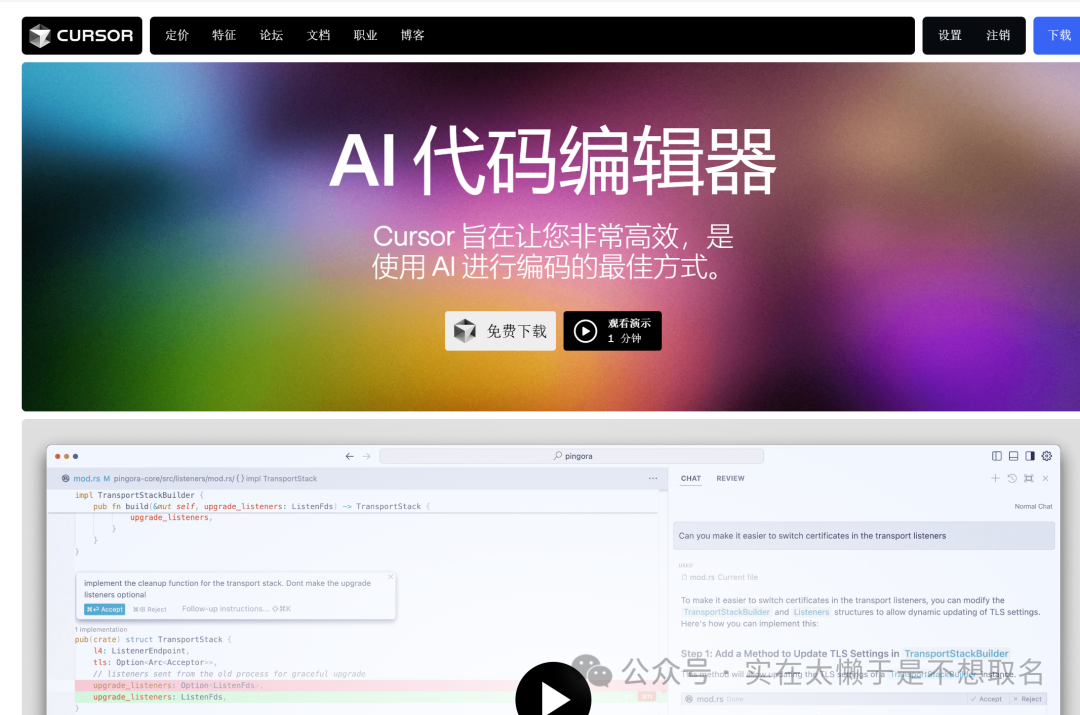
Task: Open chat history clock icon
Action: (x=1012, y=478)
